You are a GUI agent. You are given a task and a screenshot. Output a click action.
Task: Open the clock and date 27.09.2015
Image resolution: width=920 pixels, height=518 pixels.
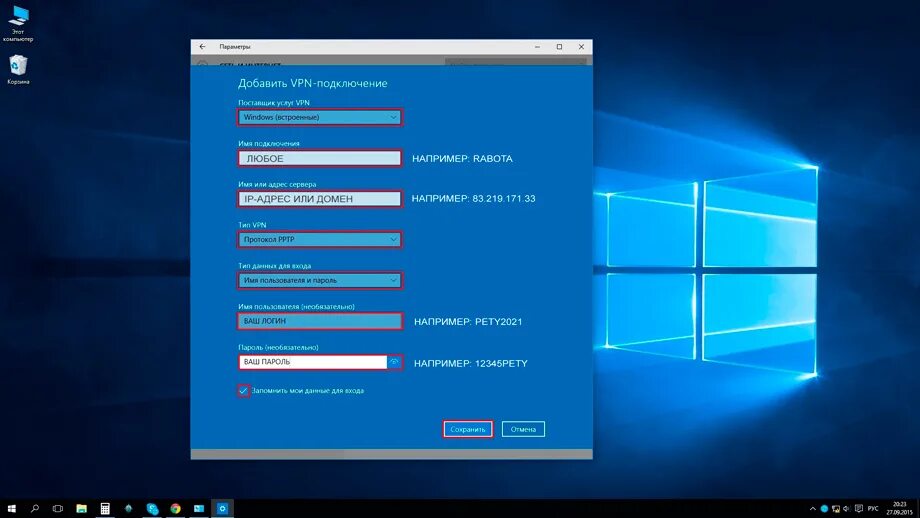(x=899, y=509)
